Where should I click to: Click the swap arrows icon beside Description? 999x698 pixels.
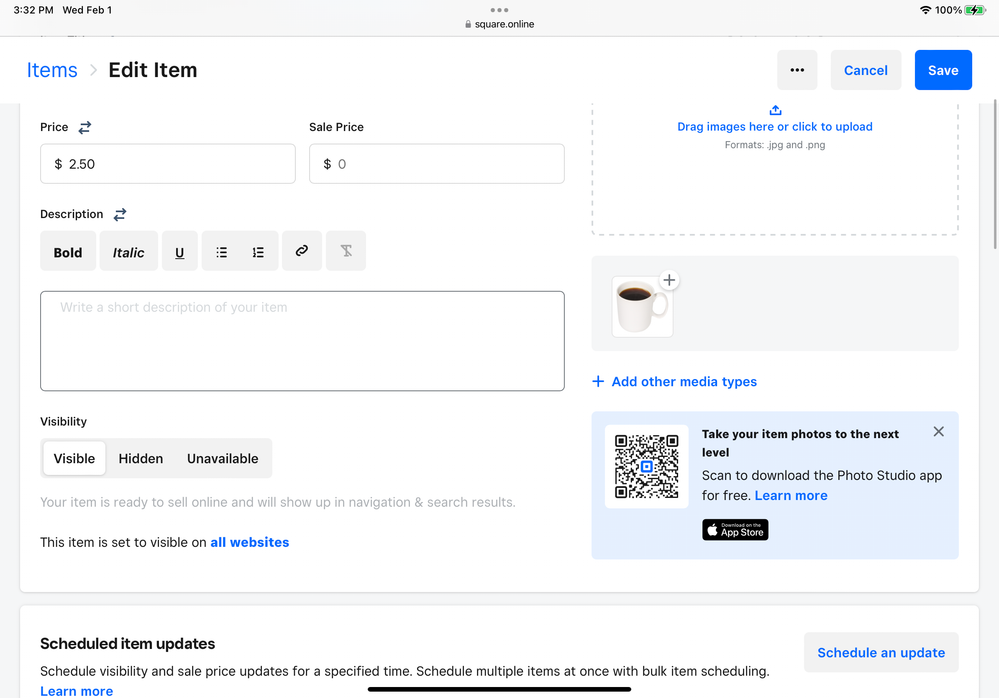pyautogui.click(x=120, y=214)
